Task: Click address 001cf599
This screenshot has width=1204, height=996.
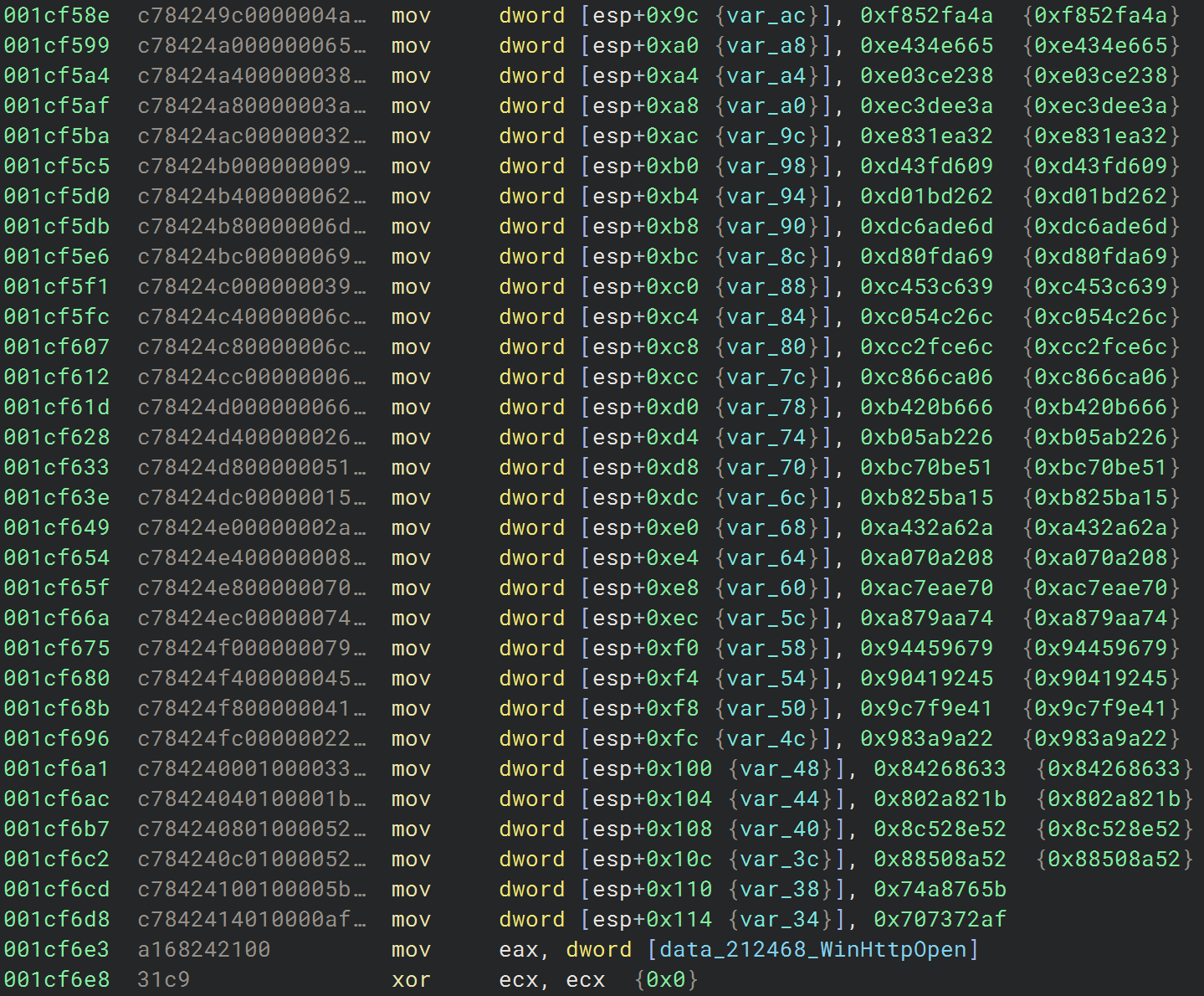Action: point(57,45)
